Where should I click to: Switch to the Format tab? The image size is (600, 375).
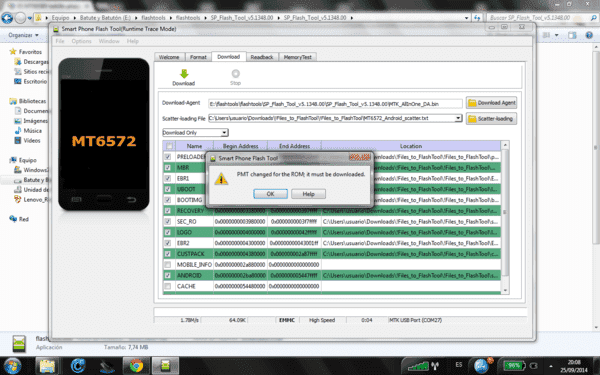coord(198,57)
